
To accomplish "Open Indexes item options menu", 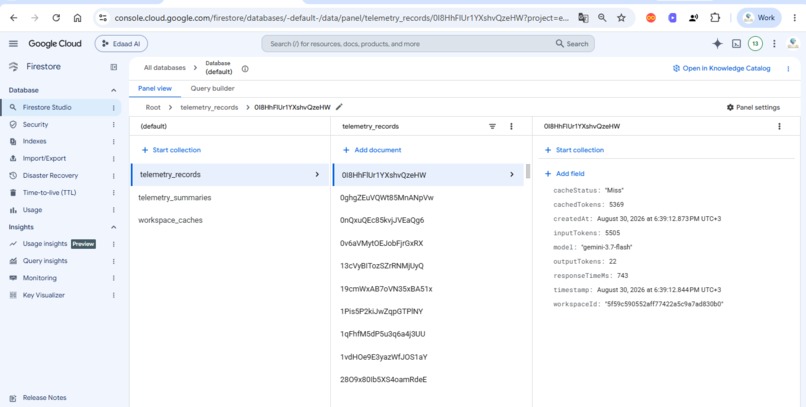I will click(x=114, y=141).
